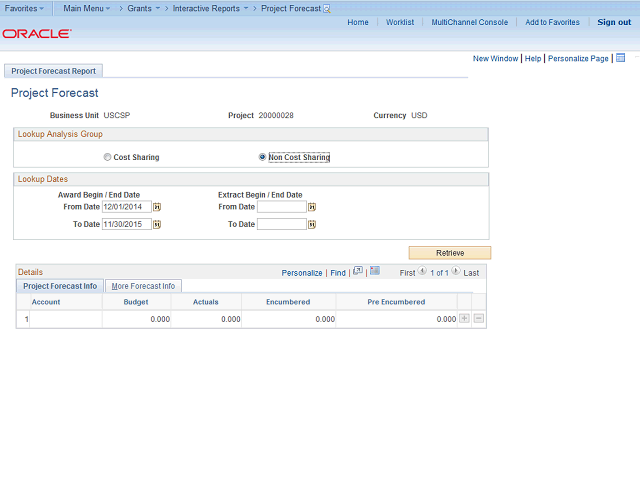The height and width of the screenshot is (480, 640).
Task: Open the Favorites dropdown menu
Action: pos(24,9)
